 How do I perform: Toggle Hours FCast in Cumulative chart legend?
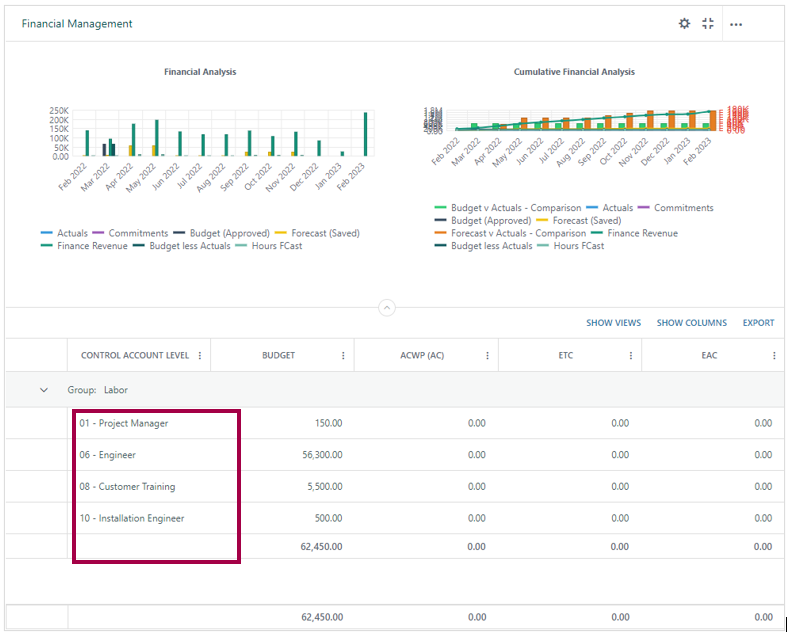coord(570,246)
